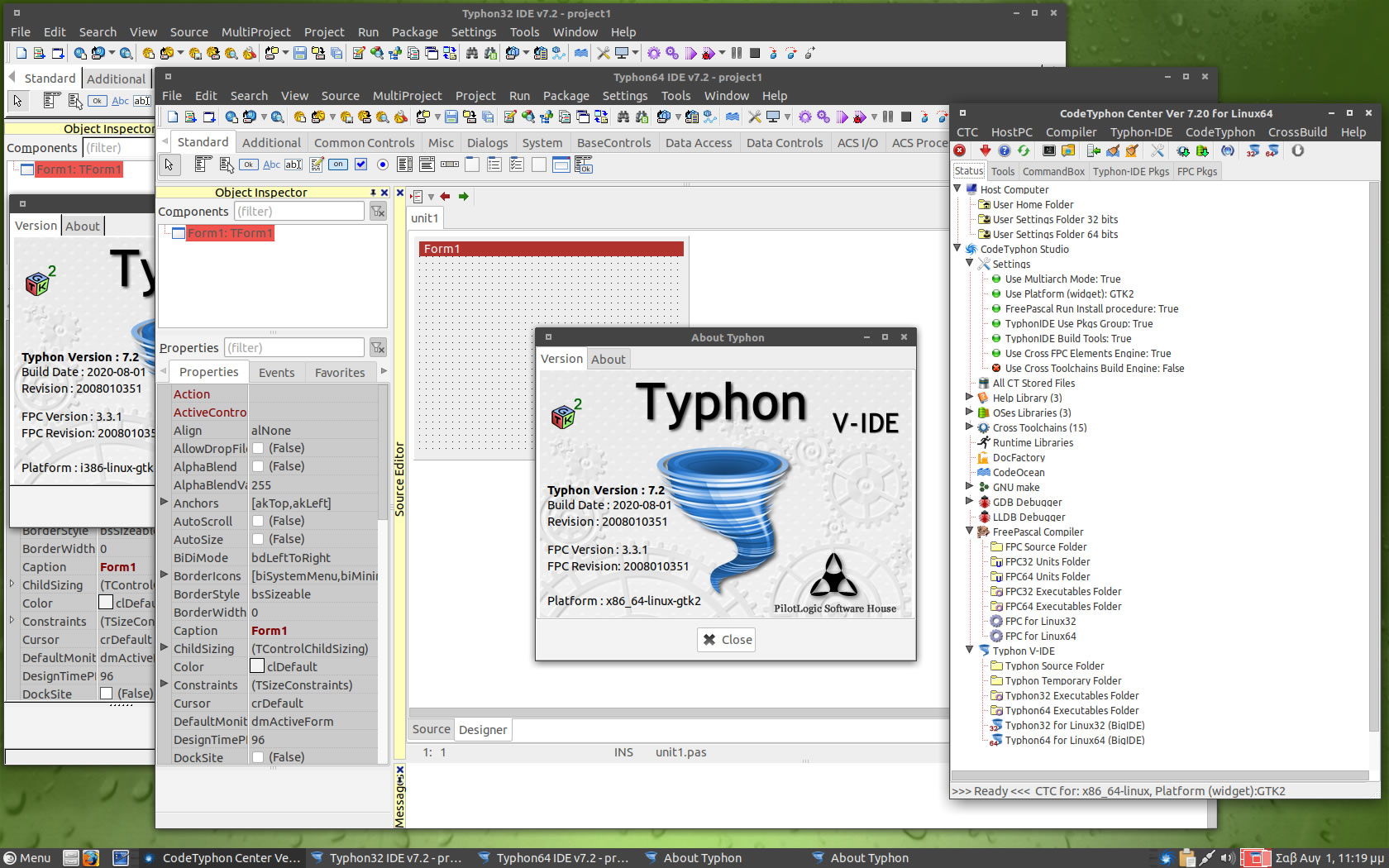Start Typhon64 via the 64 tornado icon
Image resolution: width=1389 pixels, height=868 pixels.
coord(1272,150)
